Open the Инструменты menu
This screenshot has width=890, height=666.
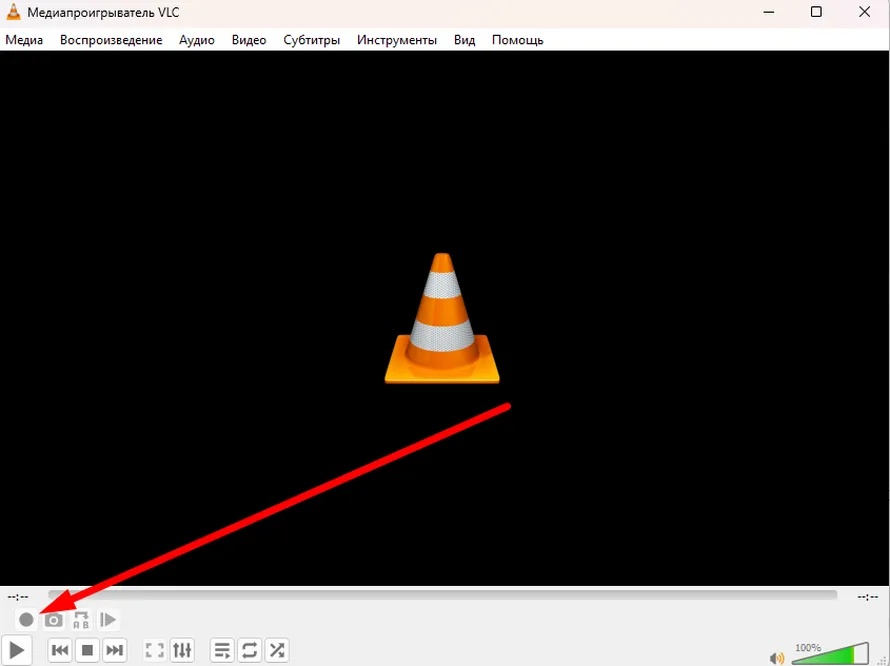[397, 40]
